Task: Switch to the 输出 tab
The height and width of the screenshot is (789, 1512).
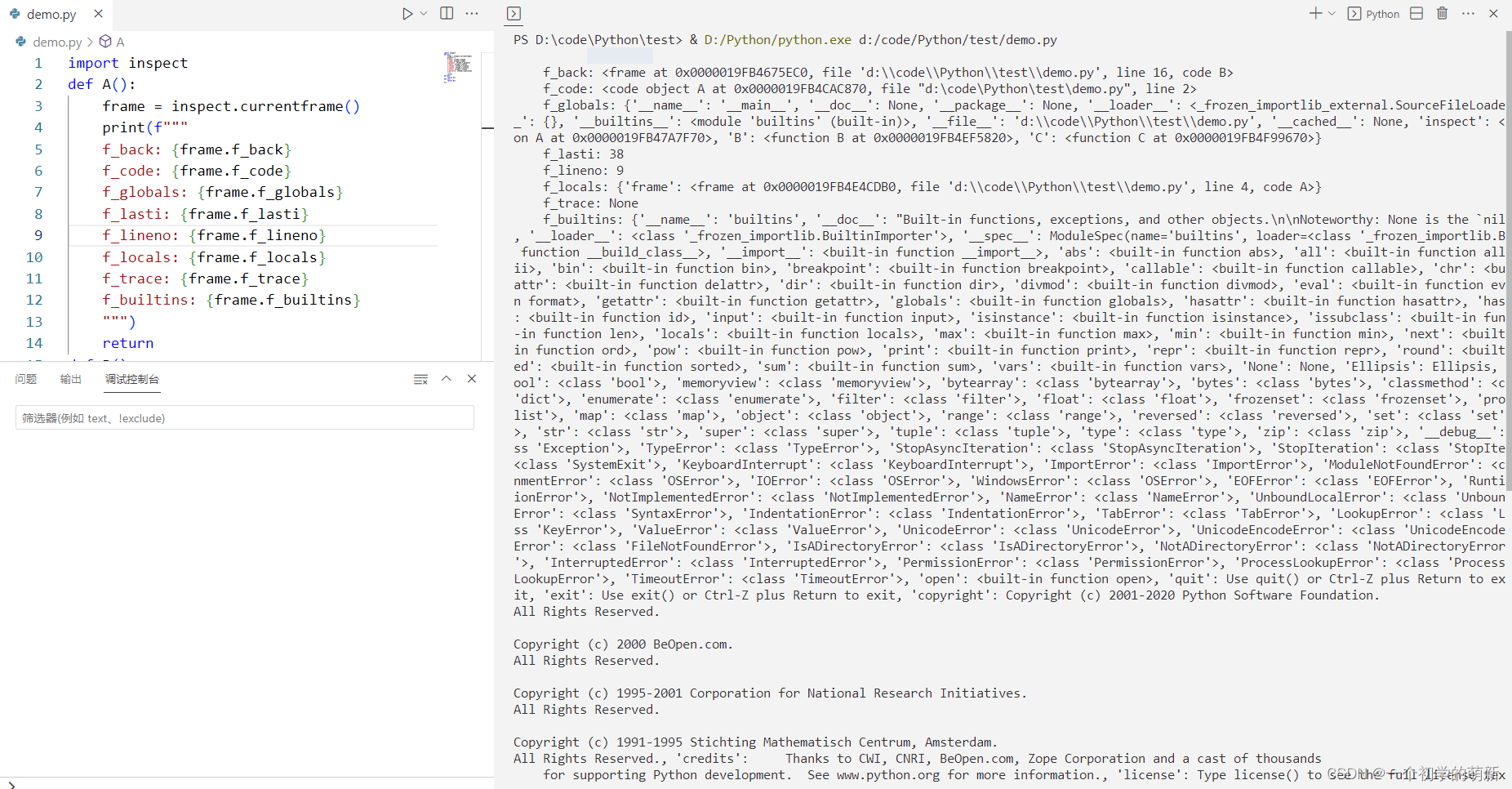Action: 71,379
